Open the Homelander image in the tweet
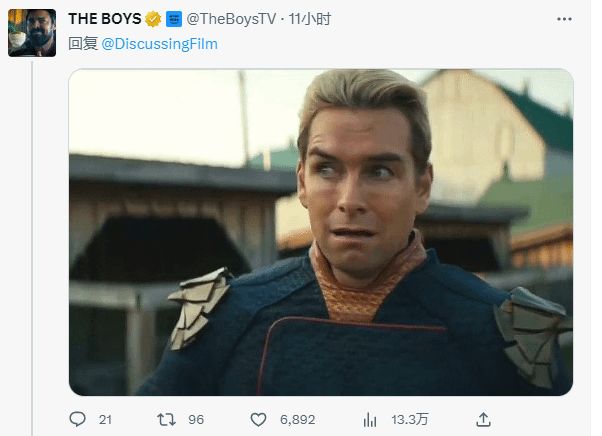 [320, 231]
